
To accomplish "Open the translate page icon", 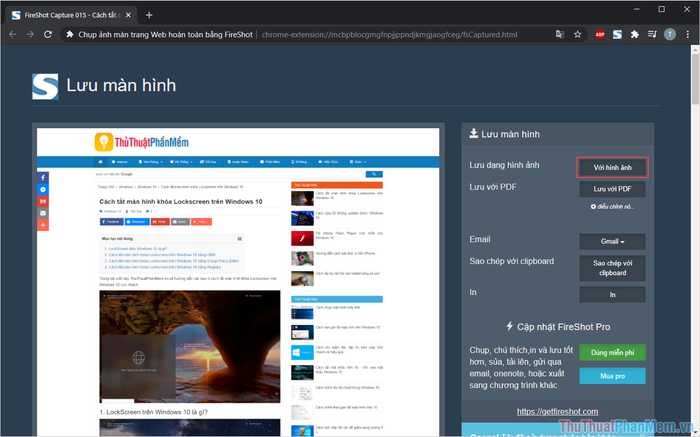I will click(x=559, y=34).
